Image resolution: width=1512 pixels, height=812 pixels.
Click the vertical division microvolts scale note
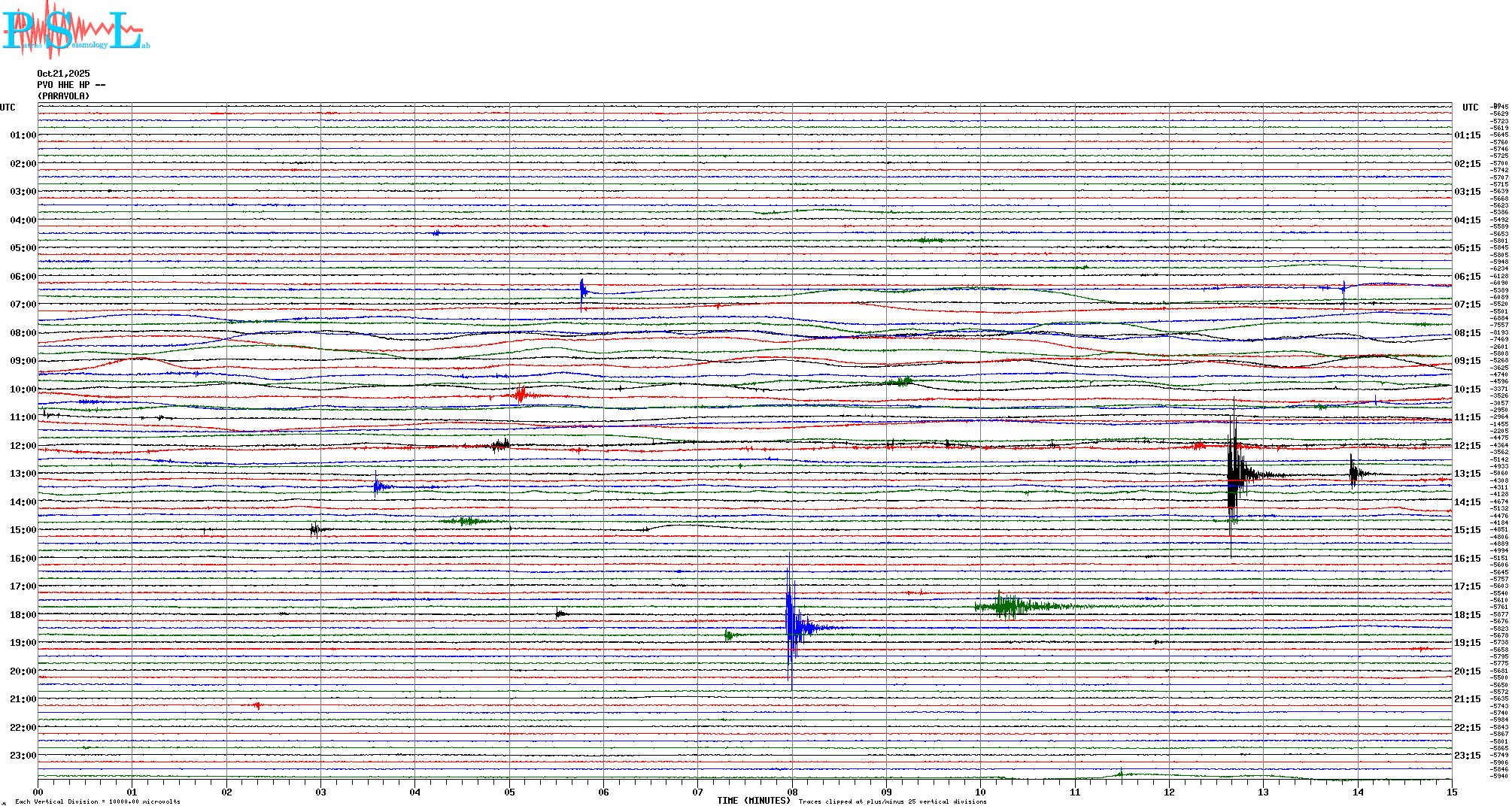pyautogui.click(x=98, y=801)
